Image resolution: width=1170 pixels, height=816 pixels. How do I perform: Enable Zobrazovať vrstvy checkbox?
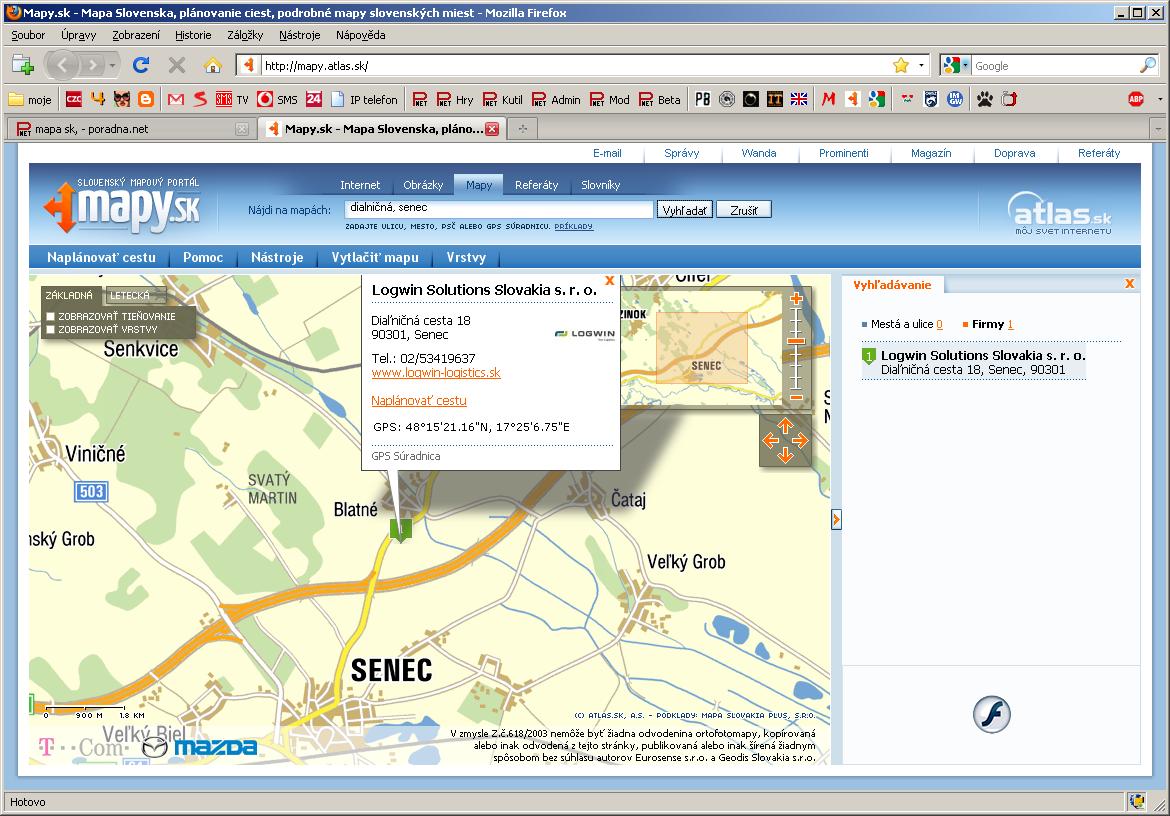[50, 329]
